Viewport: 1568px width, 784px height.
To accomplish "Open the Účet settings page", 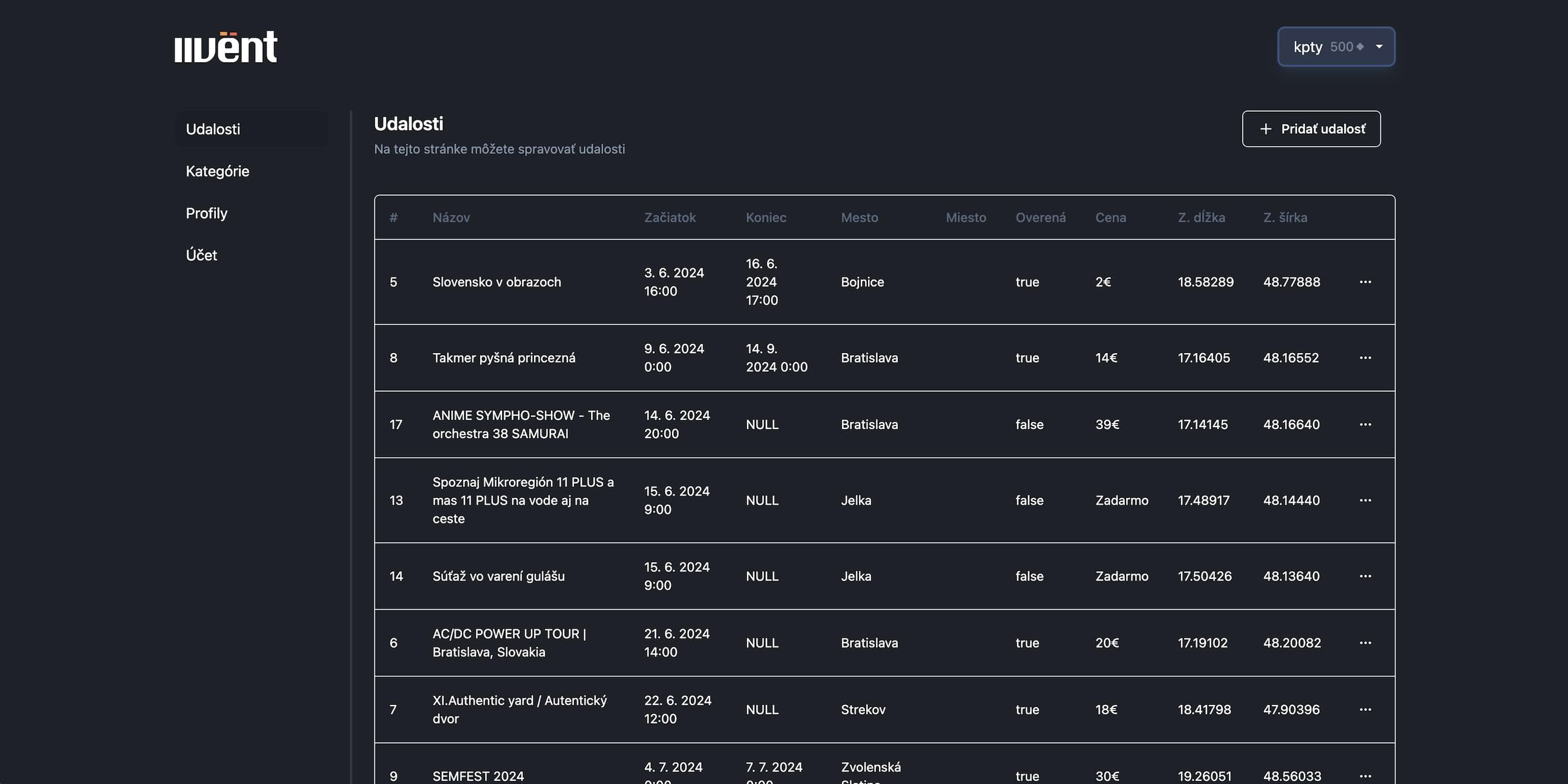I will [201, 255].
